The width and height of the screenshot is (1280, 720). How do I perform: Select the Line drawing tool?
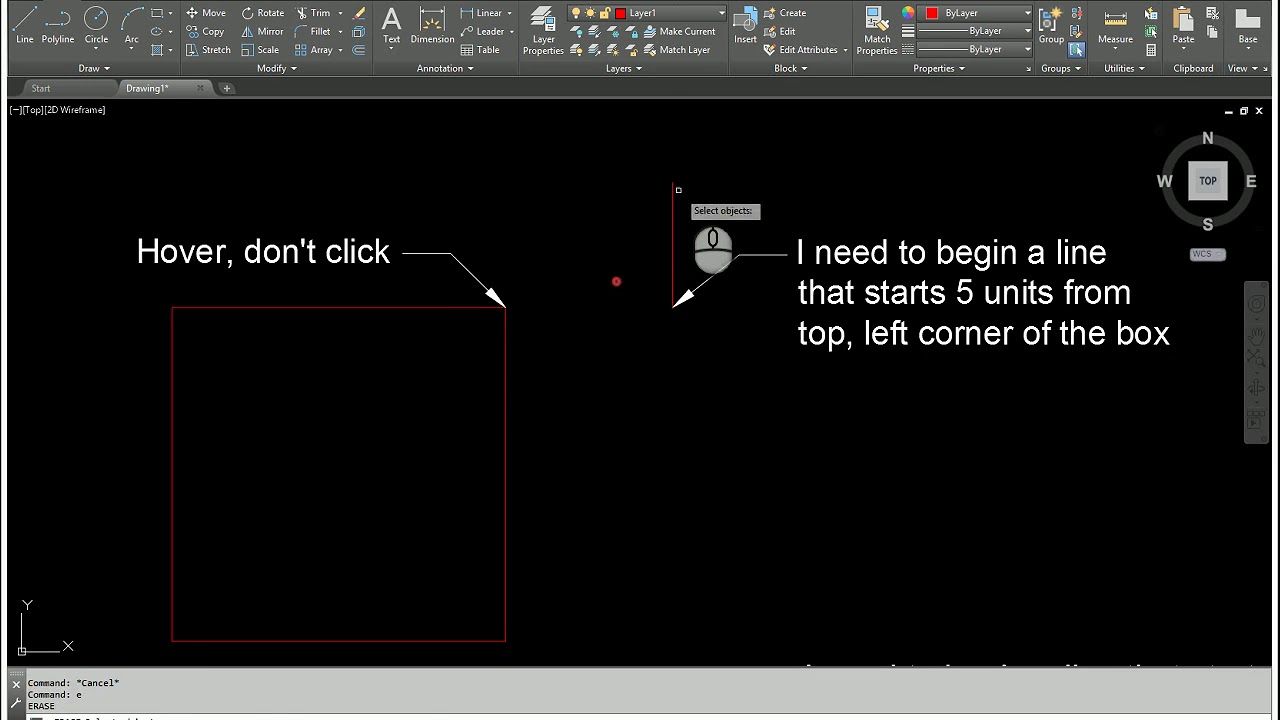[24, 25]
